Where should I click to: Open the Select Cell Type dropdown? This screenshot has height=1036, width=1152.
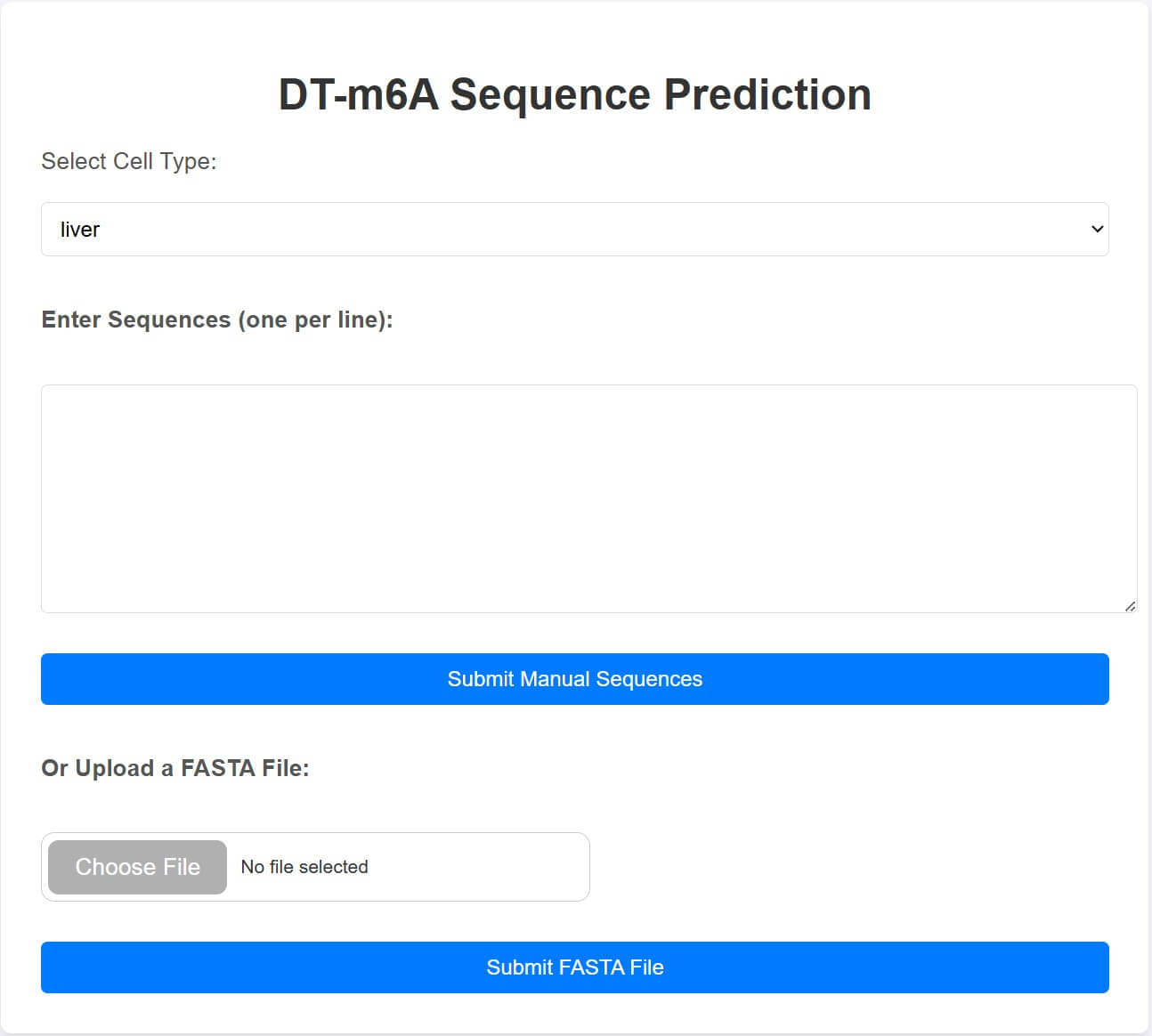coord(574,230)
